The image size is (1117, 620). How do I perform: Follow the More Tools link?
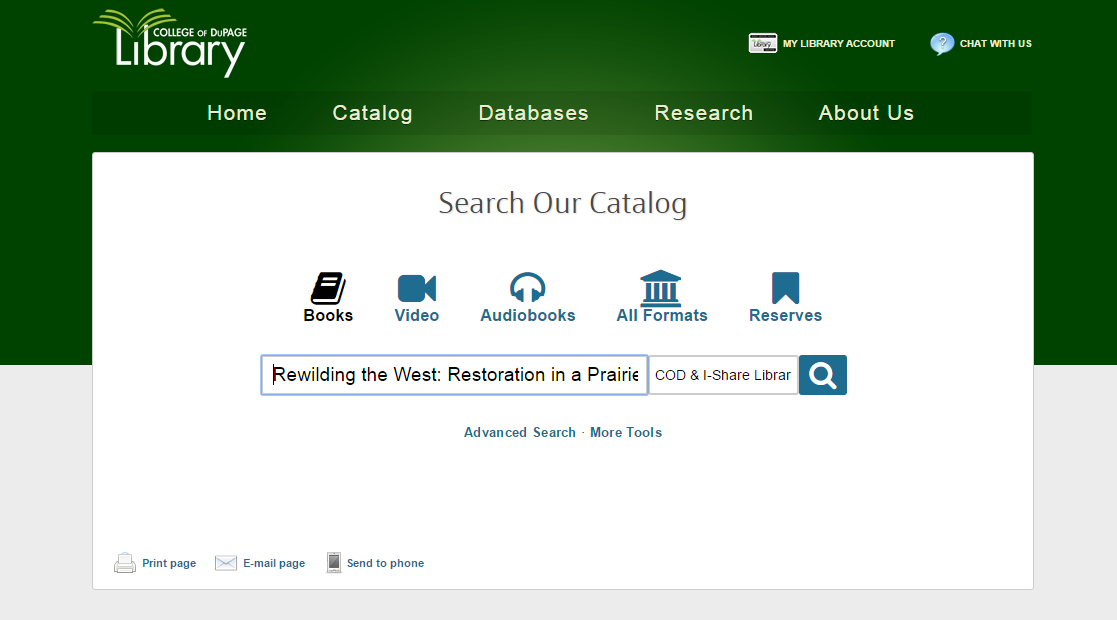coord(626,433)
